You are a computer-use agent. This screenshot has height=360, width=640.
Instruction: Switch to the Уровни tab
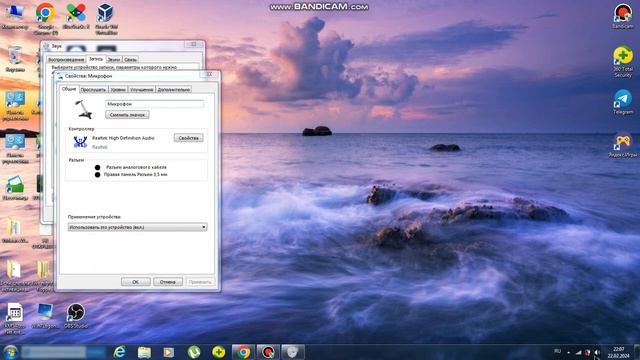(118, 89)
